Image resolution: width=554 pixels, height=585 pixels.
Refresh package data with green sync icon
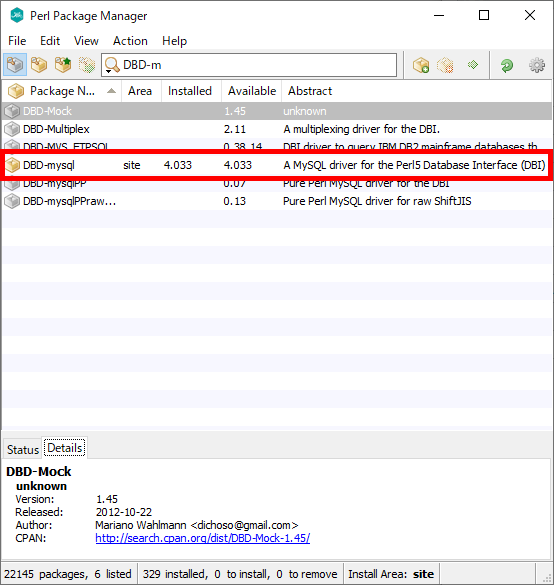point(507,65)
